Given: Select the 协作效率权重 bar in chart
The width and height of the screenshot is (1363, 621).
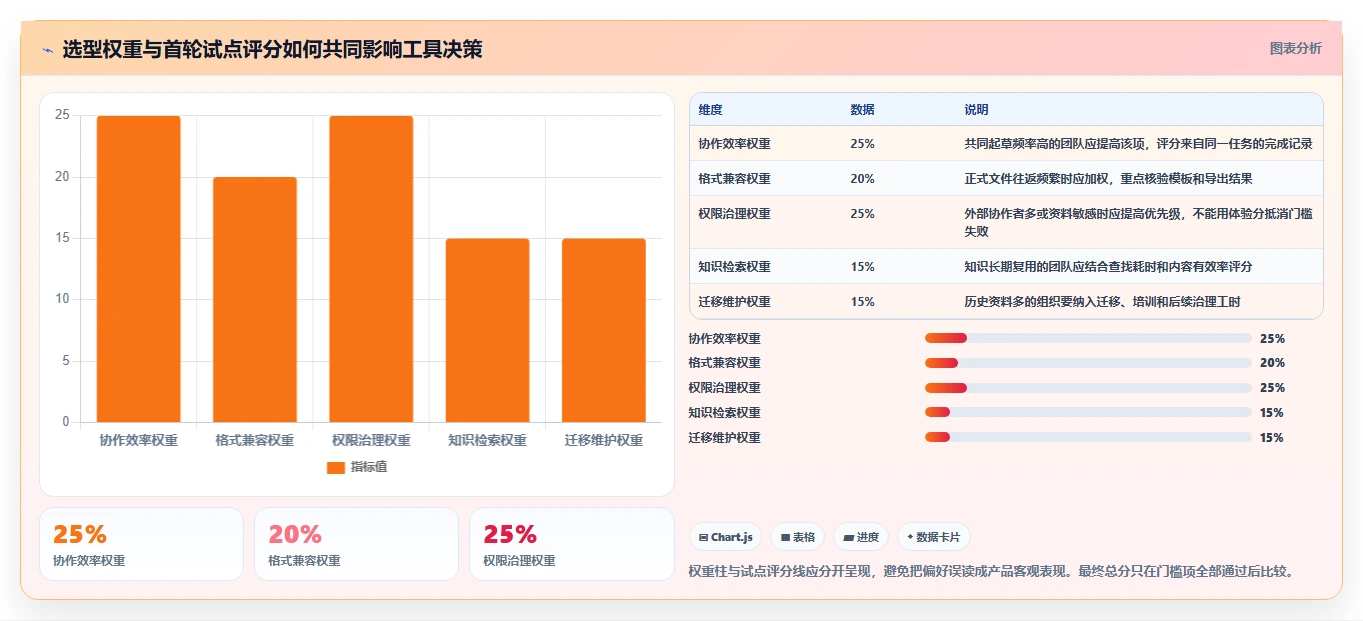Looking at the screenshot, I should 138,269.
